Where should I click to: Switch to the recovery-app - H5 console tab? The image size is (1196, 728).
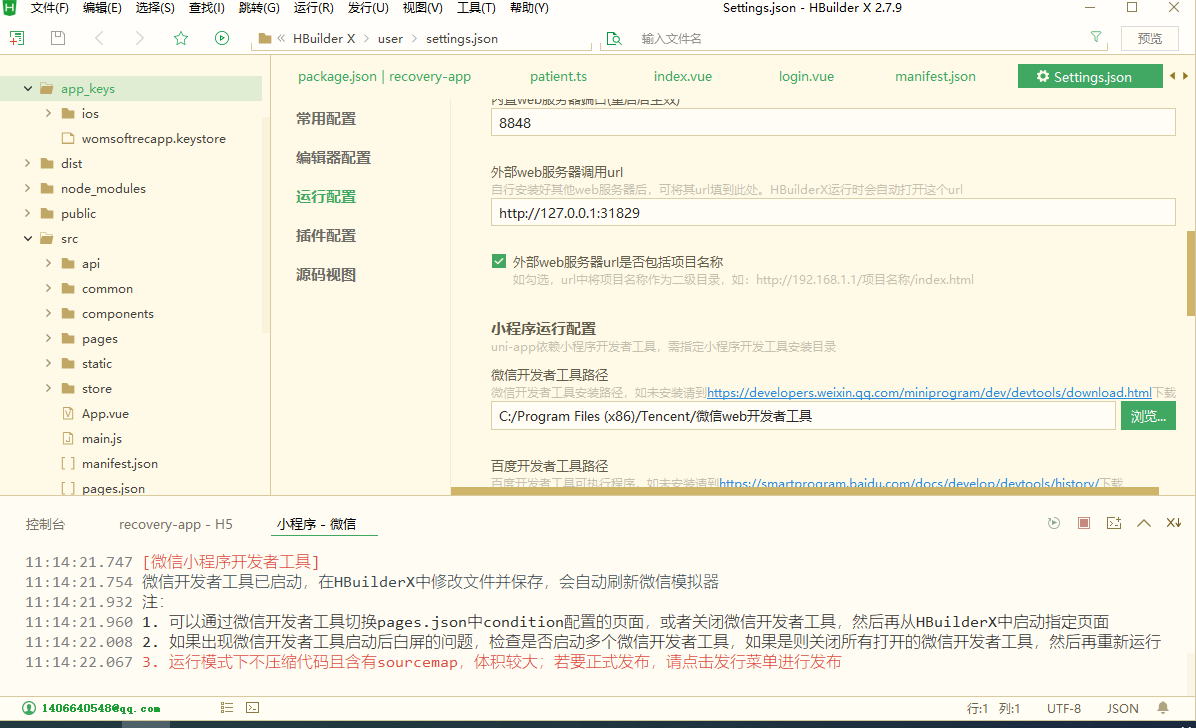pos(175,524)
